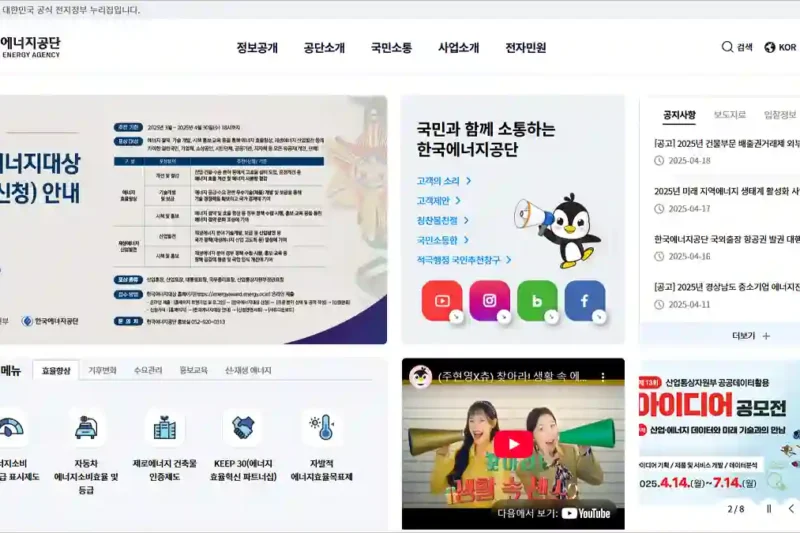This screenshot has width=800, height=533.
Task: Select the energy gauge rating icon
Action: pyautogui.click(x=11, y=427)
